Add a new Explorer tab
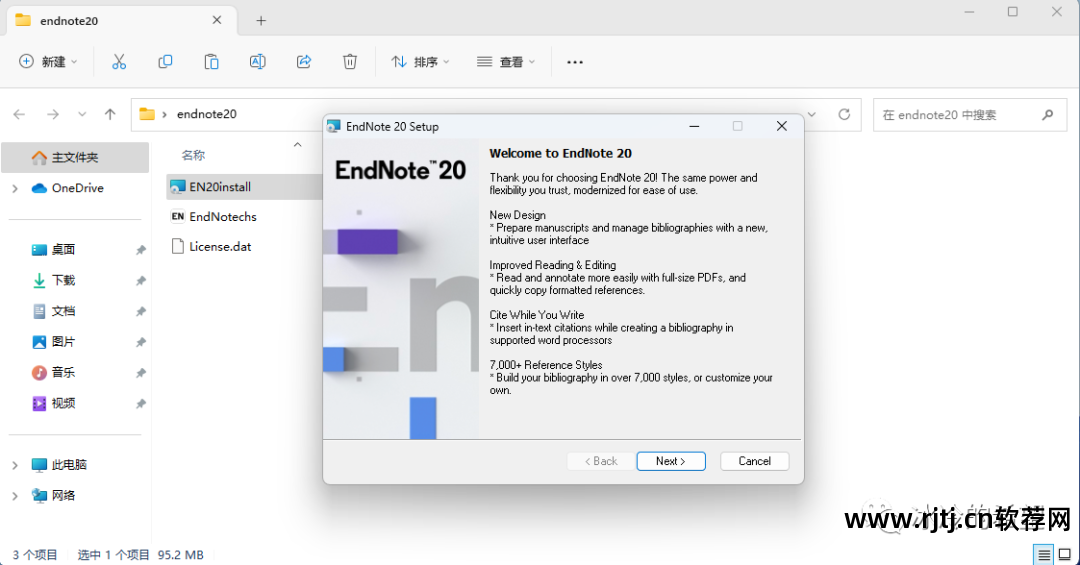 pyautogui.click(x=261, y=21)
